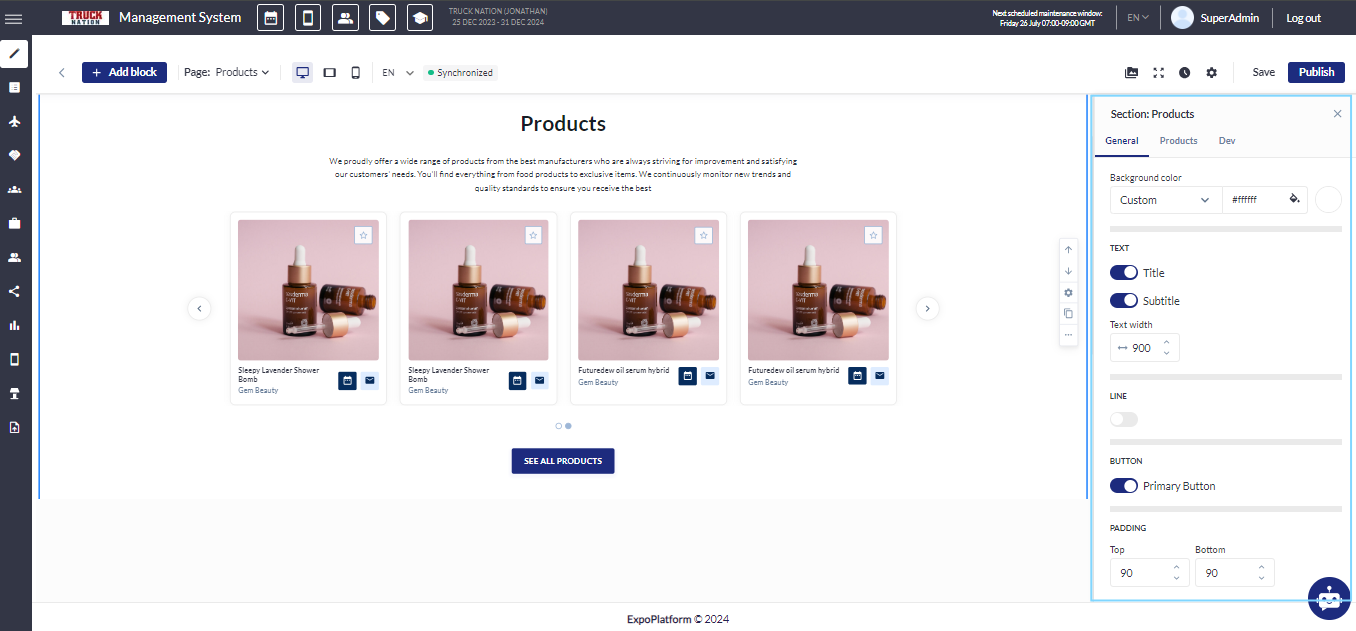The image size is (1356, 631).
Task: Select the first carousel pagination dot
Action: click(x=558, y=426)
